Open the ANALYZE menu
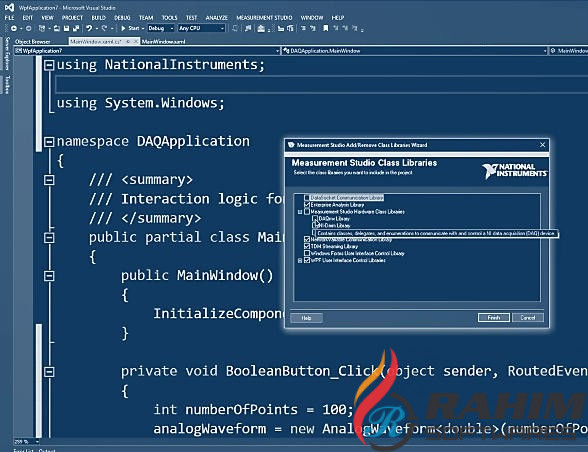The height and width of the screenshot is (452, 588). point(217,18)
